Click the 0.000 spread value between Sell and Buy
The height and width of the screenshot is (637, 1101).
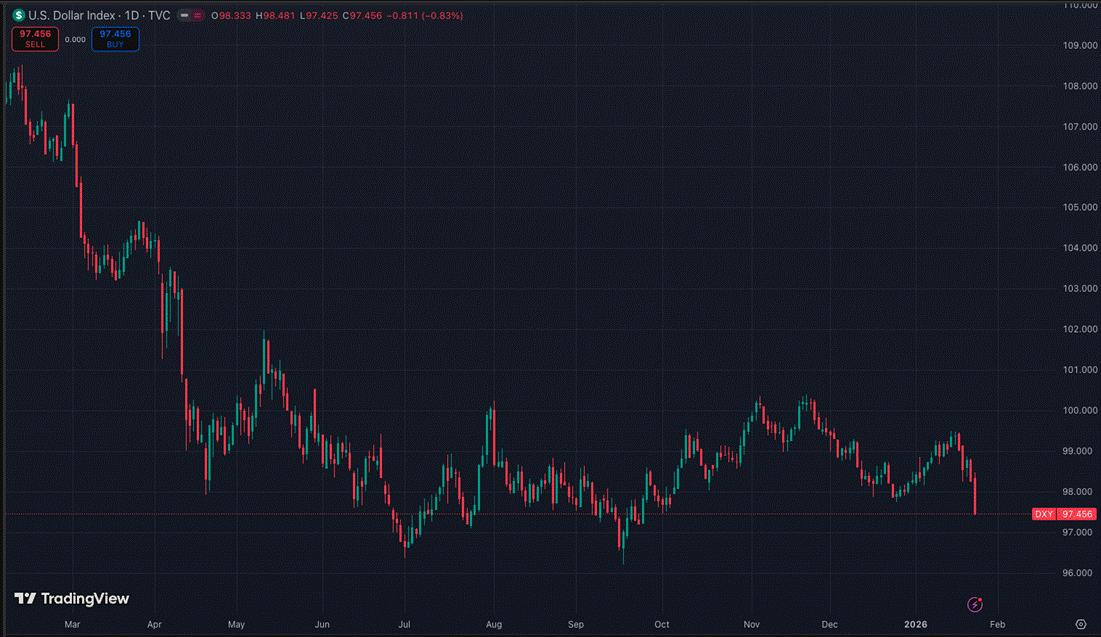pos(75,39)
